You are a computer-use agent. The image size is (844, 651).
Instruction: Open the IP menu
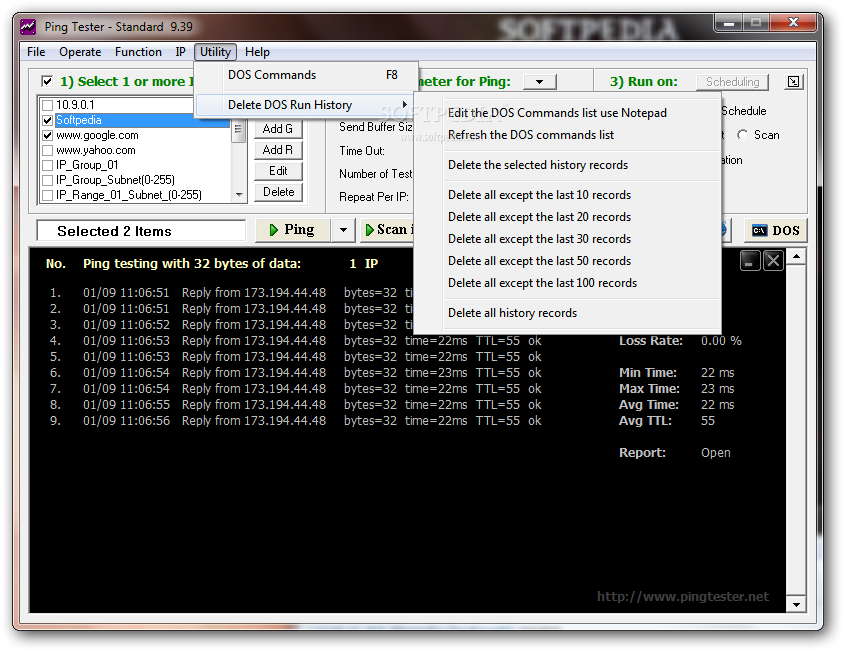click(x=180, y=52)
